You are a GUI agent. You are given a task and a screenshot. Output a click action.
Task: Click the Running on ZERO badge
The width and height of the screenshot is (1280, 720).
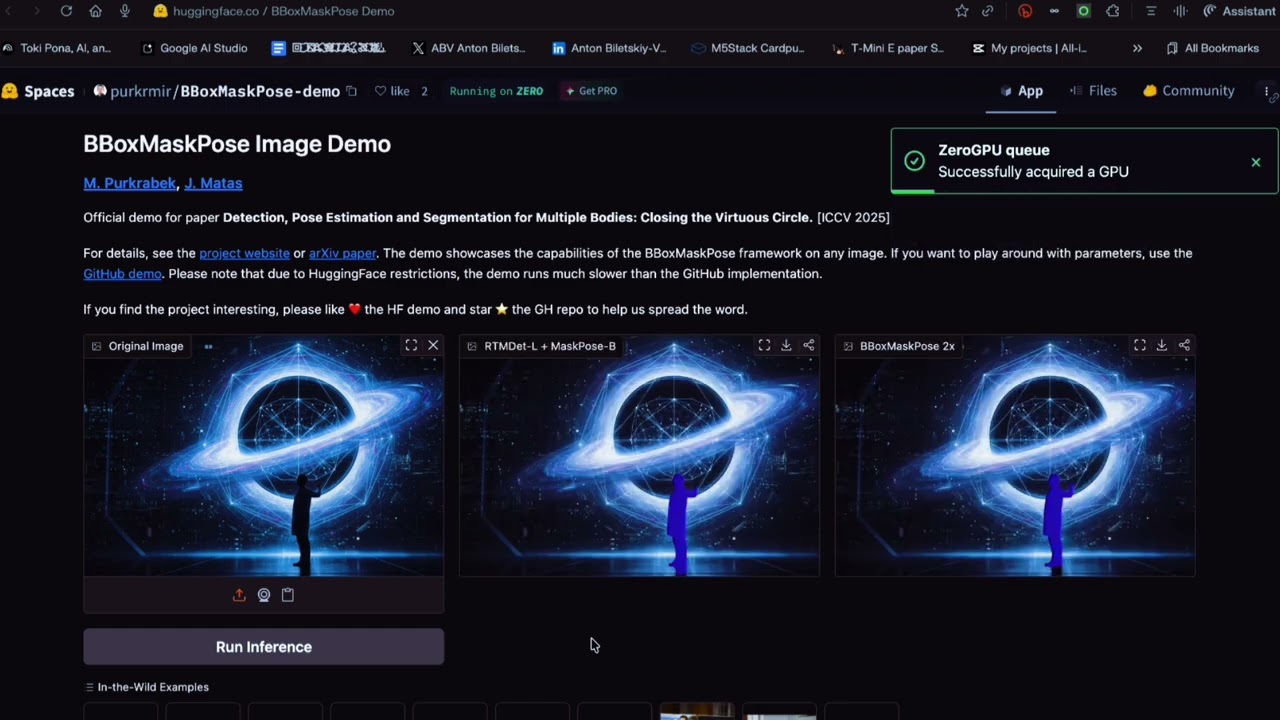click(x=496, y=91)
